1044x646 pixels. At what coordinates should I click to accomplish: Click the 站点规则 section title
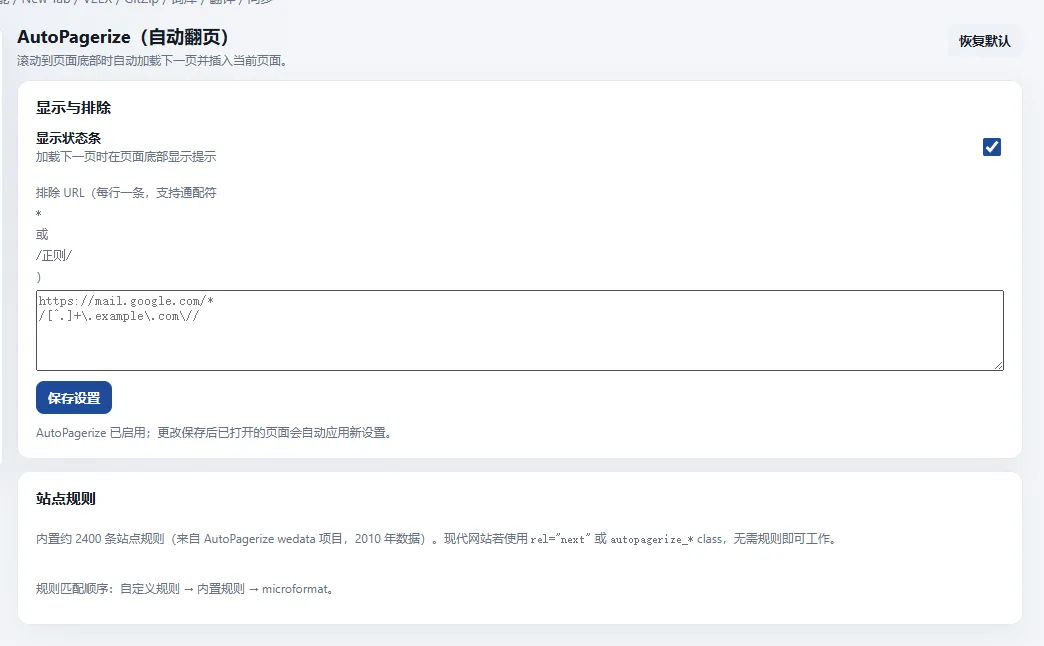pyautogui.click(x=66, y=498)
